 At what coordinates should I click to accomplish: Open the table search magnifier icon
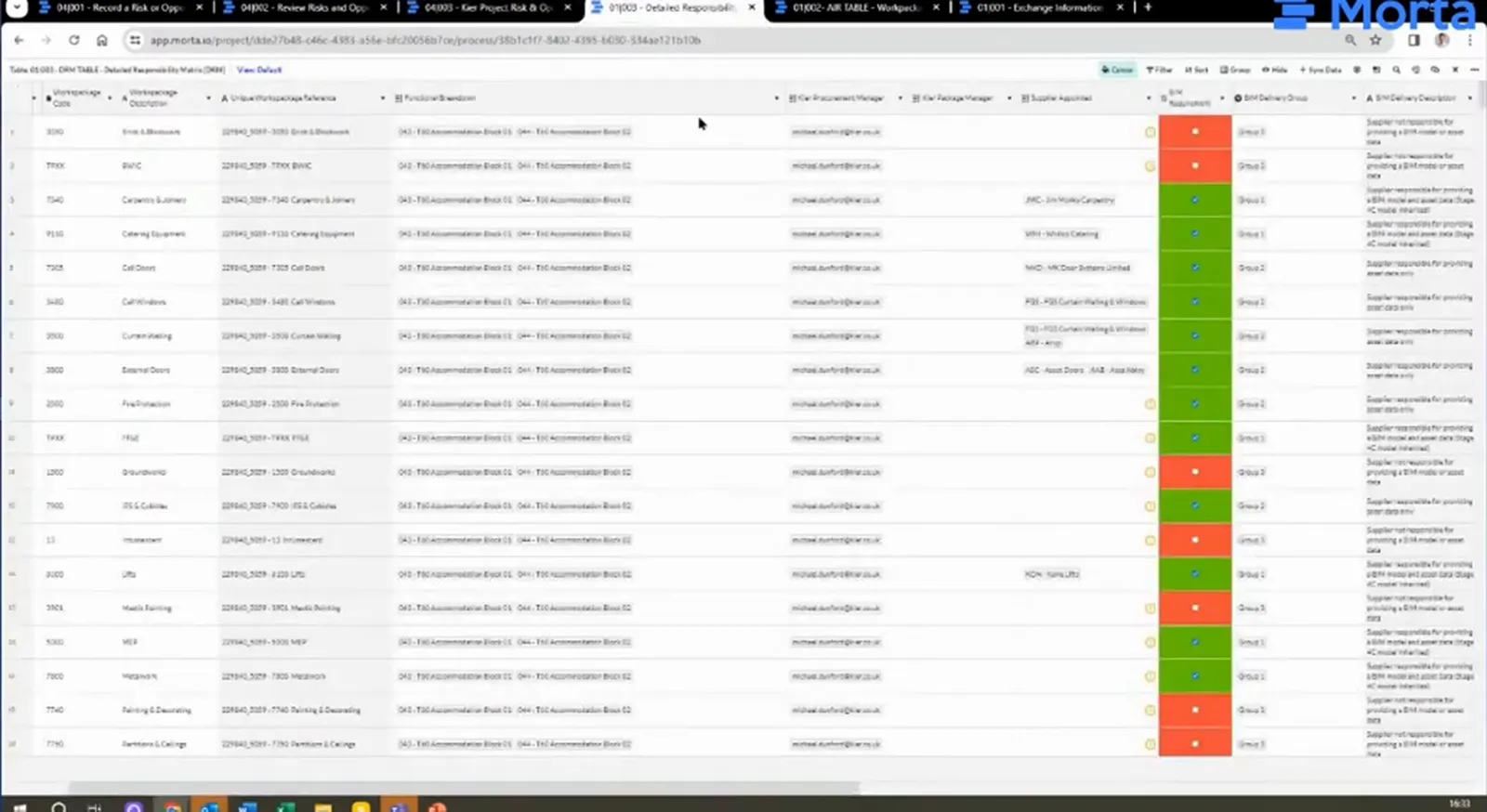click(x=1396, y=70)
